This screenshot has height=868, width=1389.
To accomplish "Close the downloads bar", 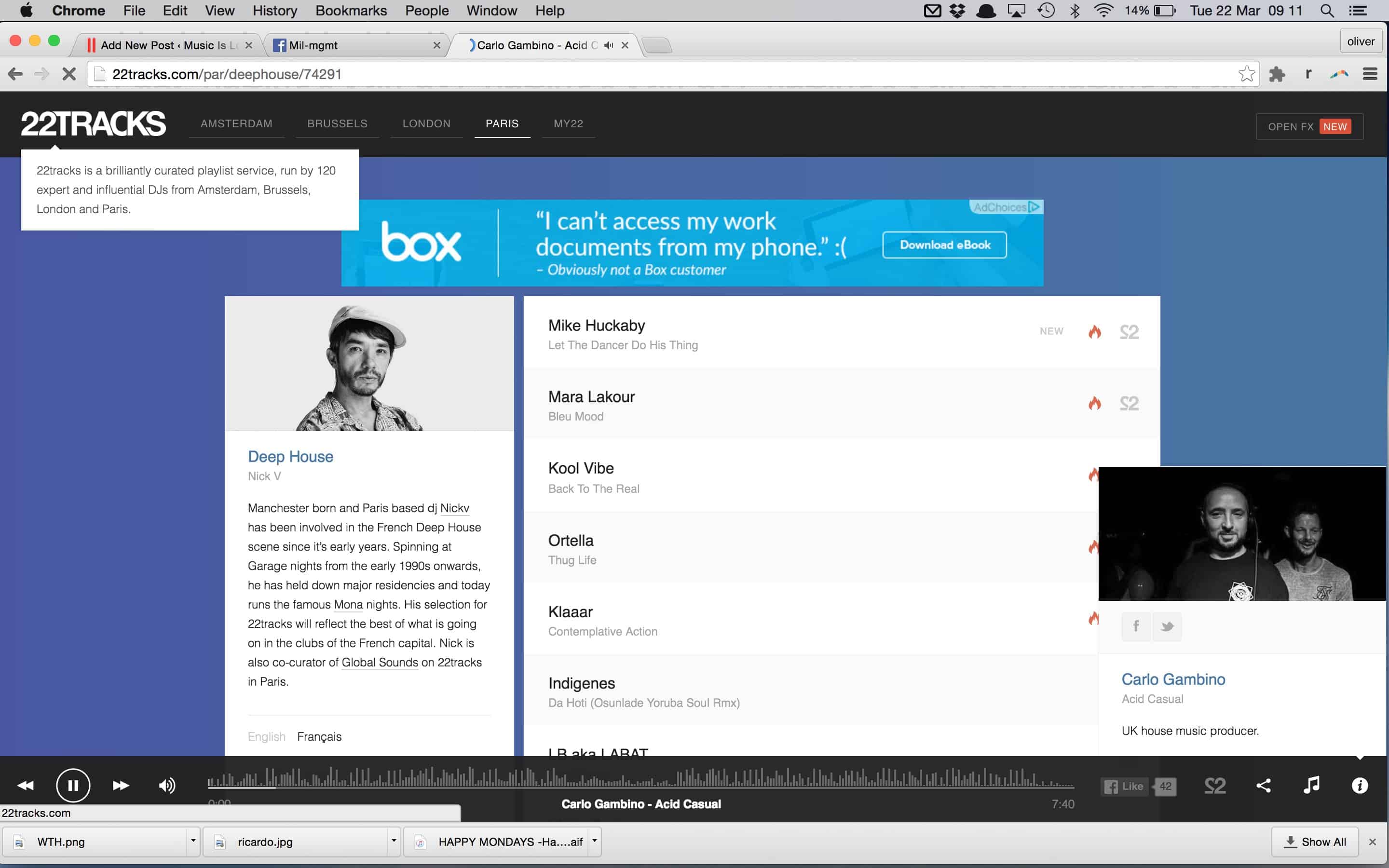I will point(1372,841).
